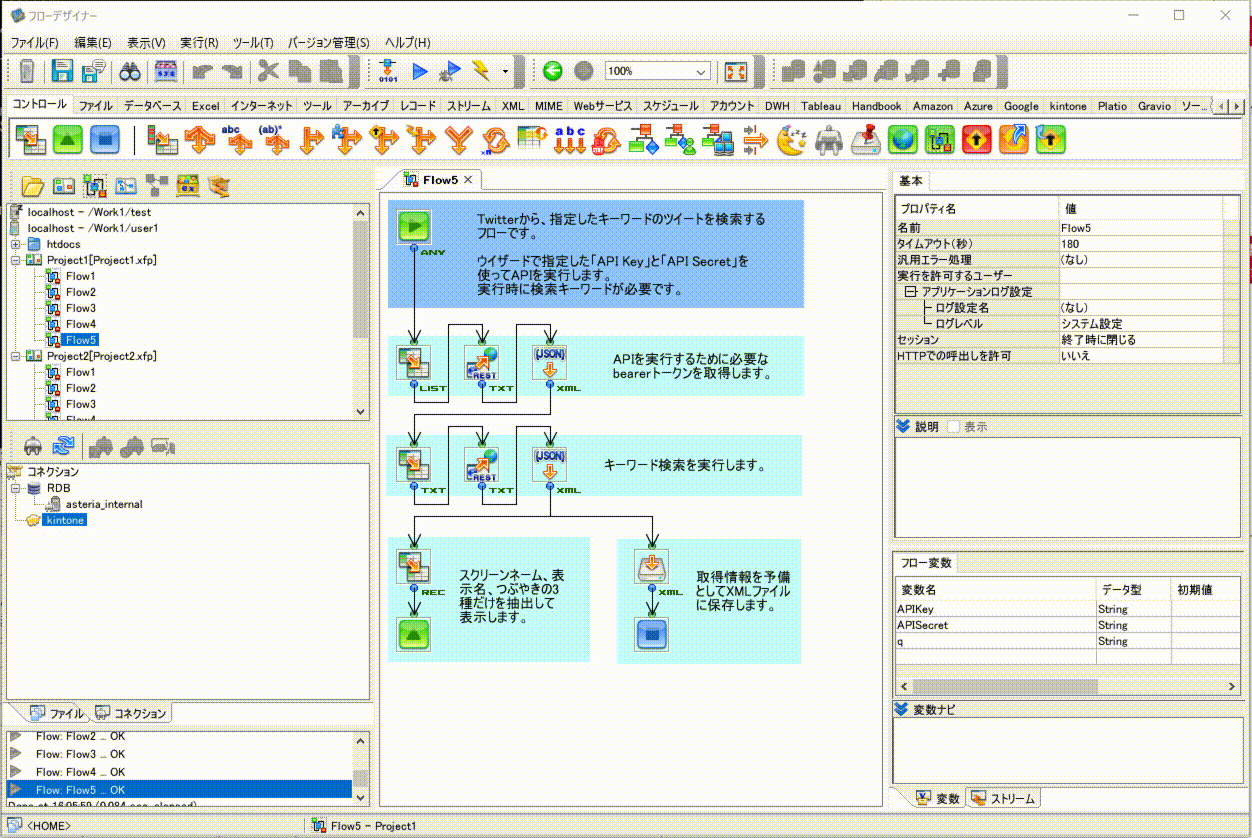Click the compile 0101 icon in toolbar
1252x838 pixels.
388,72
